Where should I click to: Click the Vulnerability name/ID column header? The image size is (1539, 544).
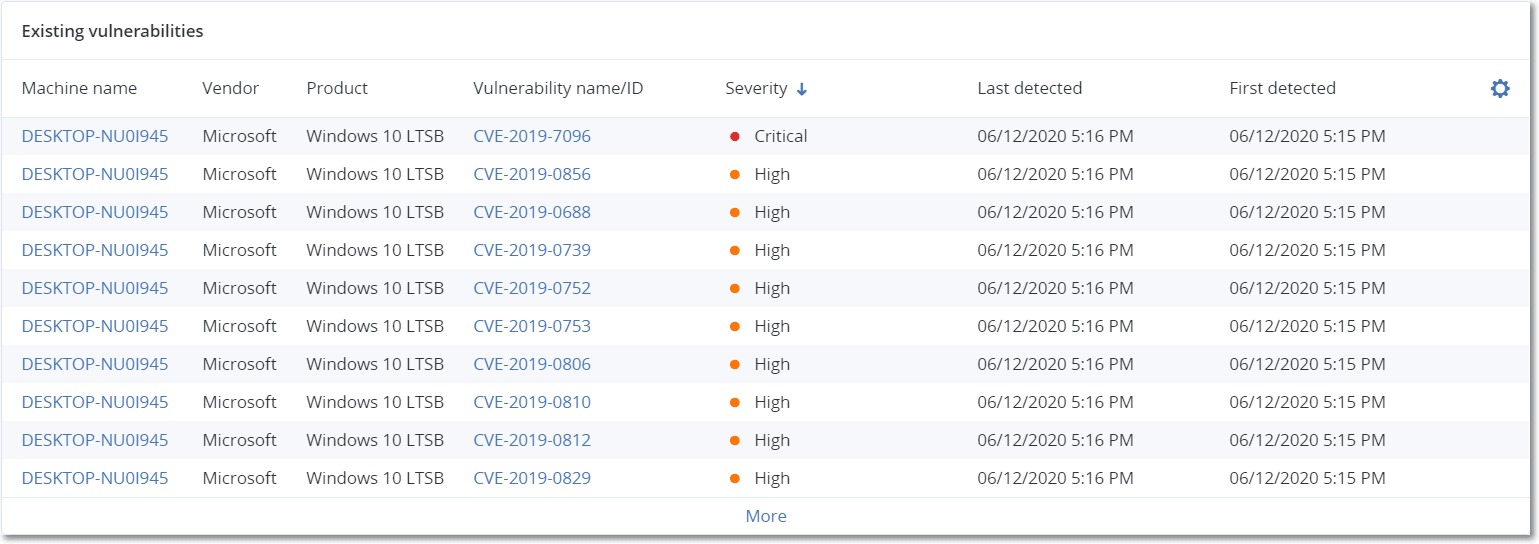click(558, 88)
